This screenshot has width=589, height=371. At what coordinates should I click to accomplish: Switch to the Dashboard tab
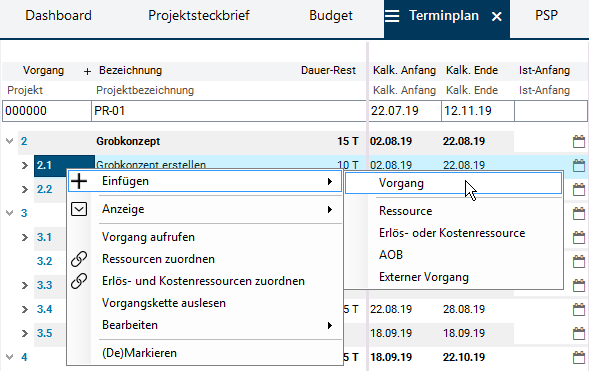59,16
